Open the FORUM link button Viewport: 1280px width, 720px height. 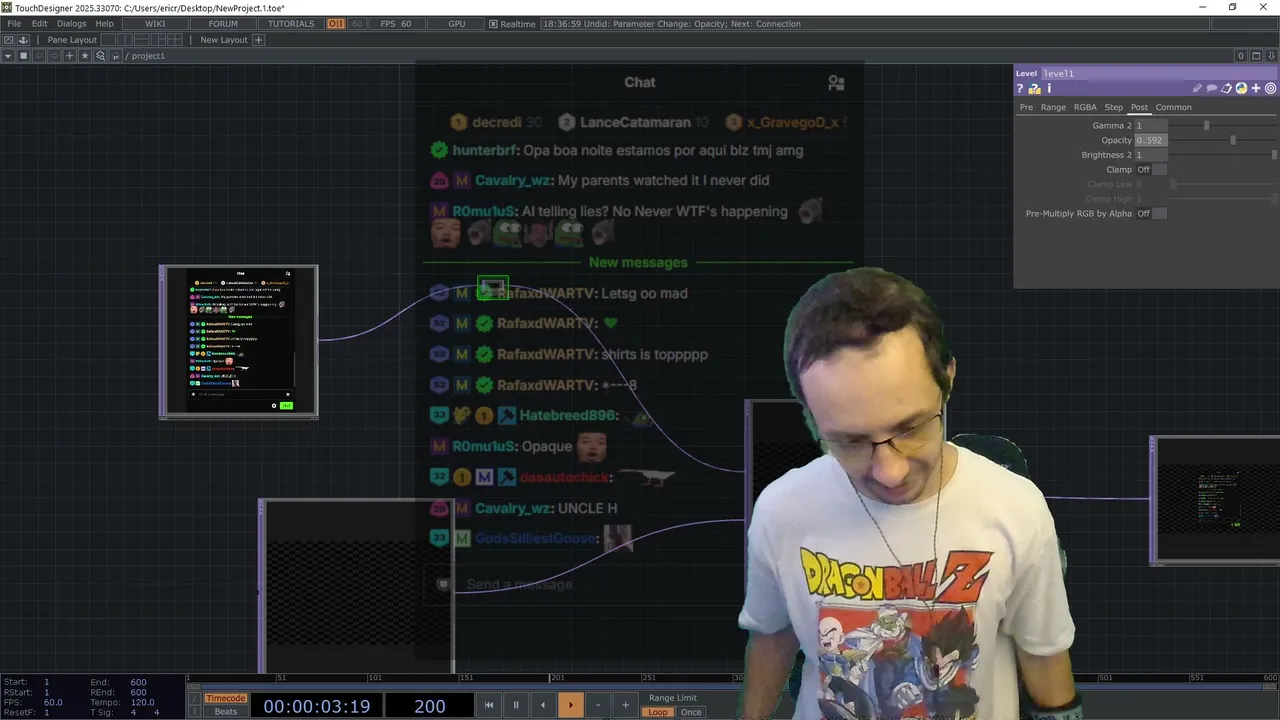click(x=223, y=24)
